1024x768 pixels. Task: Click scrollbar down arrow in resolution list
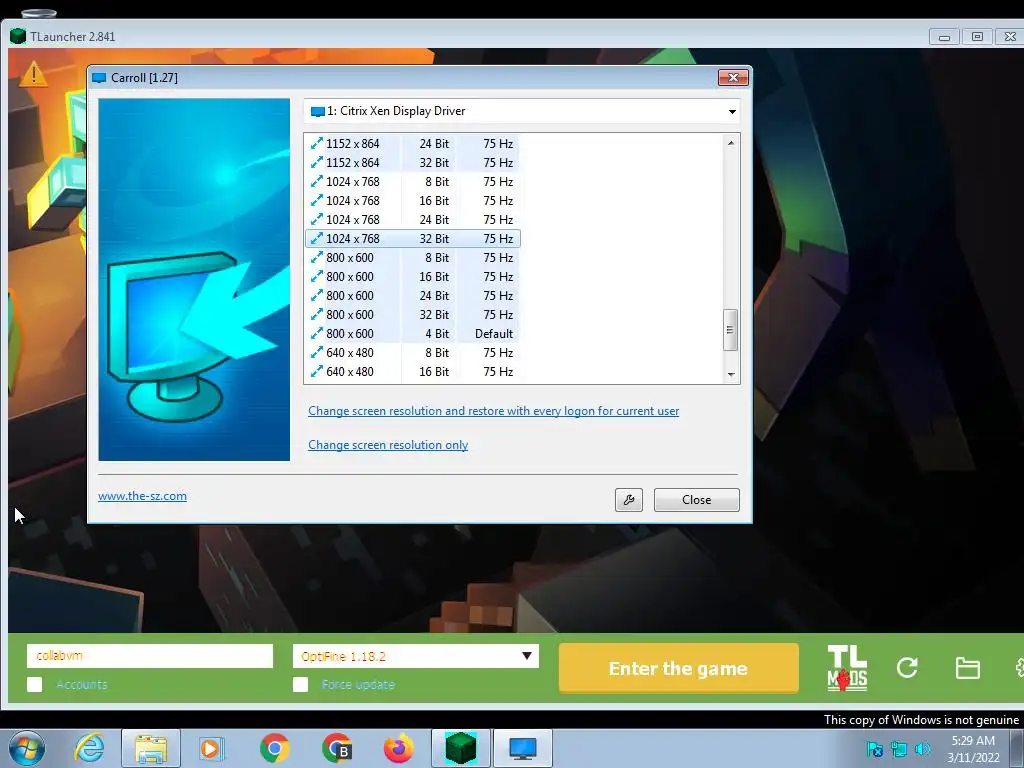click(x=731, y=374)
